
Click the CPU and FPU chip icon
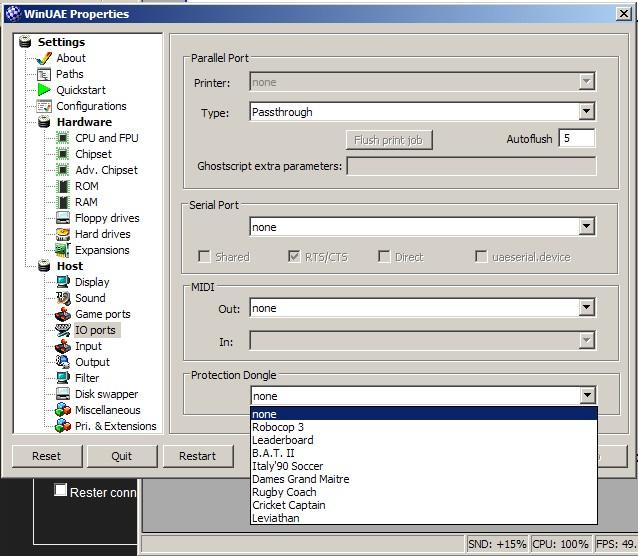[63, 138]
